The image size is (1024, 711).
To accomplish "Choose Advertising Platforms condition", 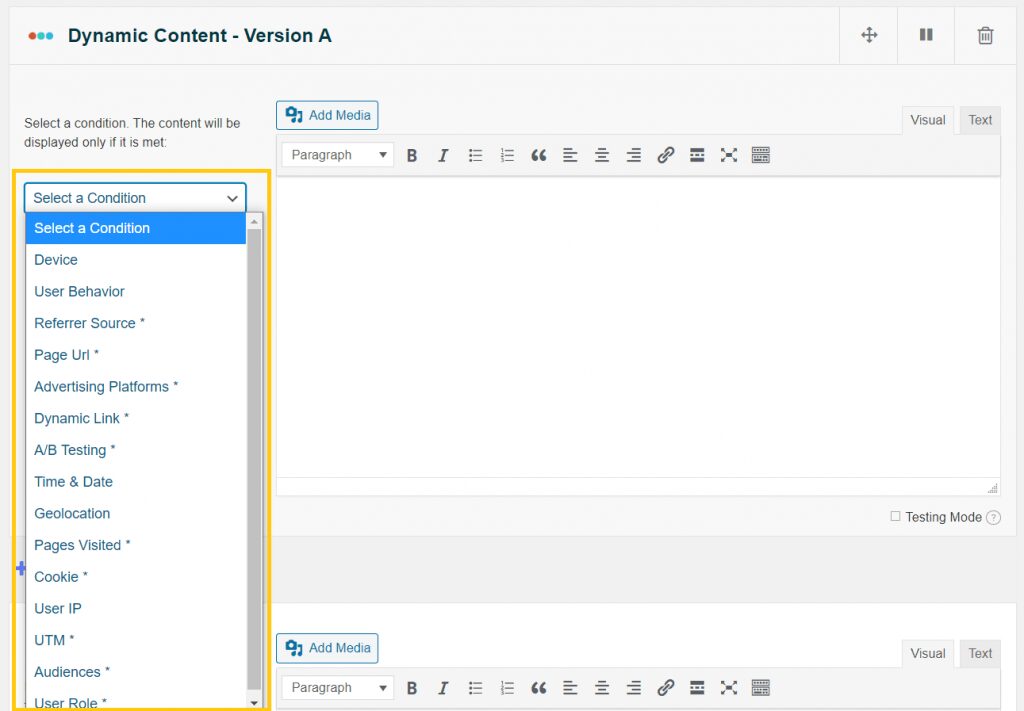I will 135,387.
